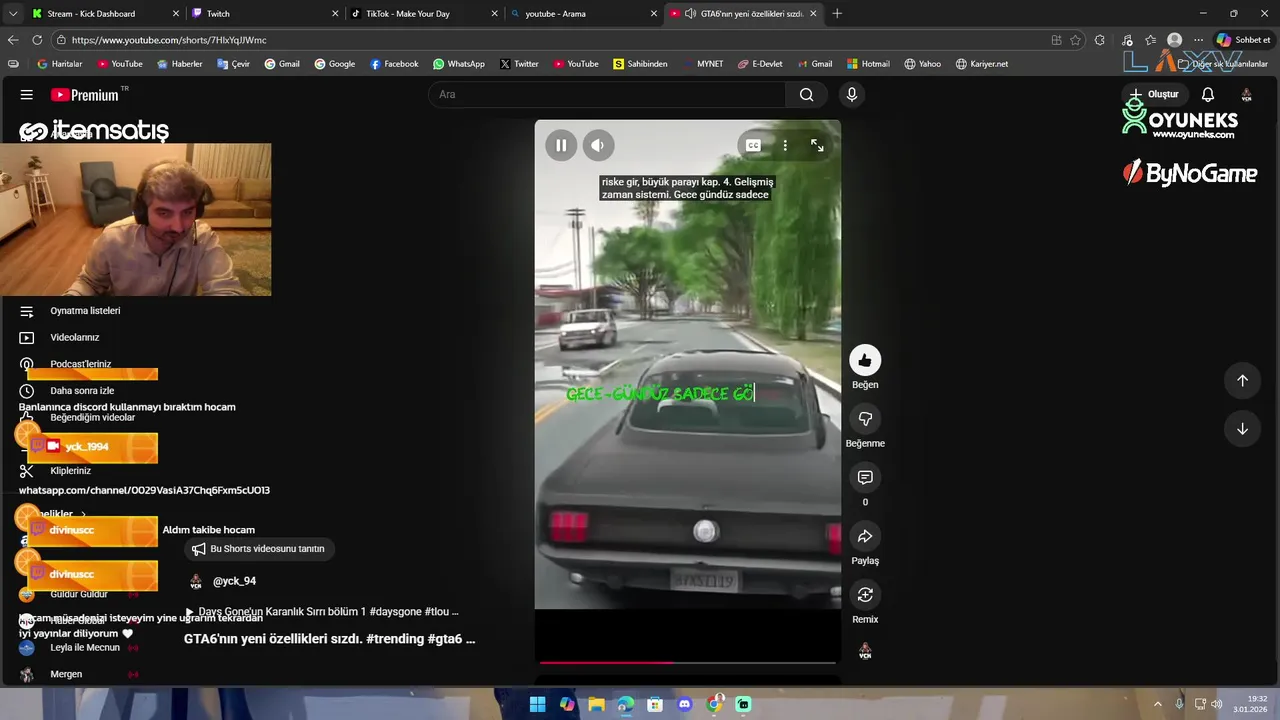Toggle closed captions on the Short

click(x=753, y=145)
